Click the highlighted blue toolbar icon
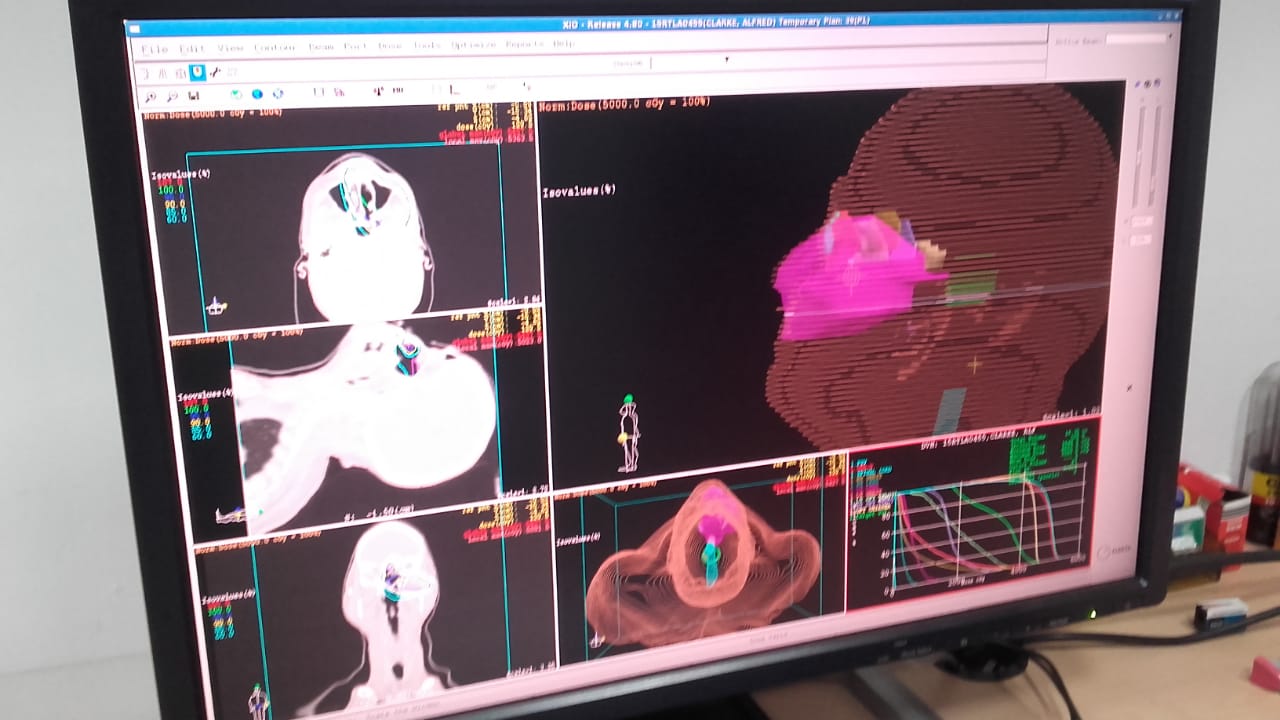Screen dimensions: 1280x720 (x=197, y=73)
